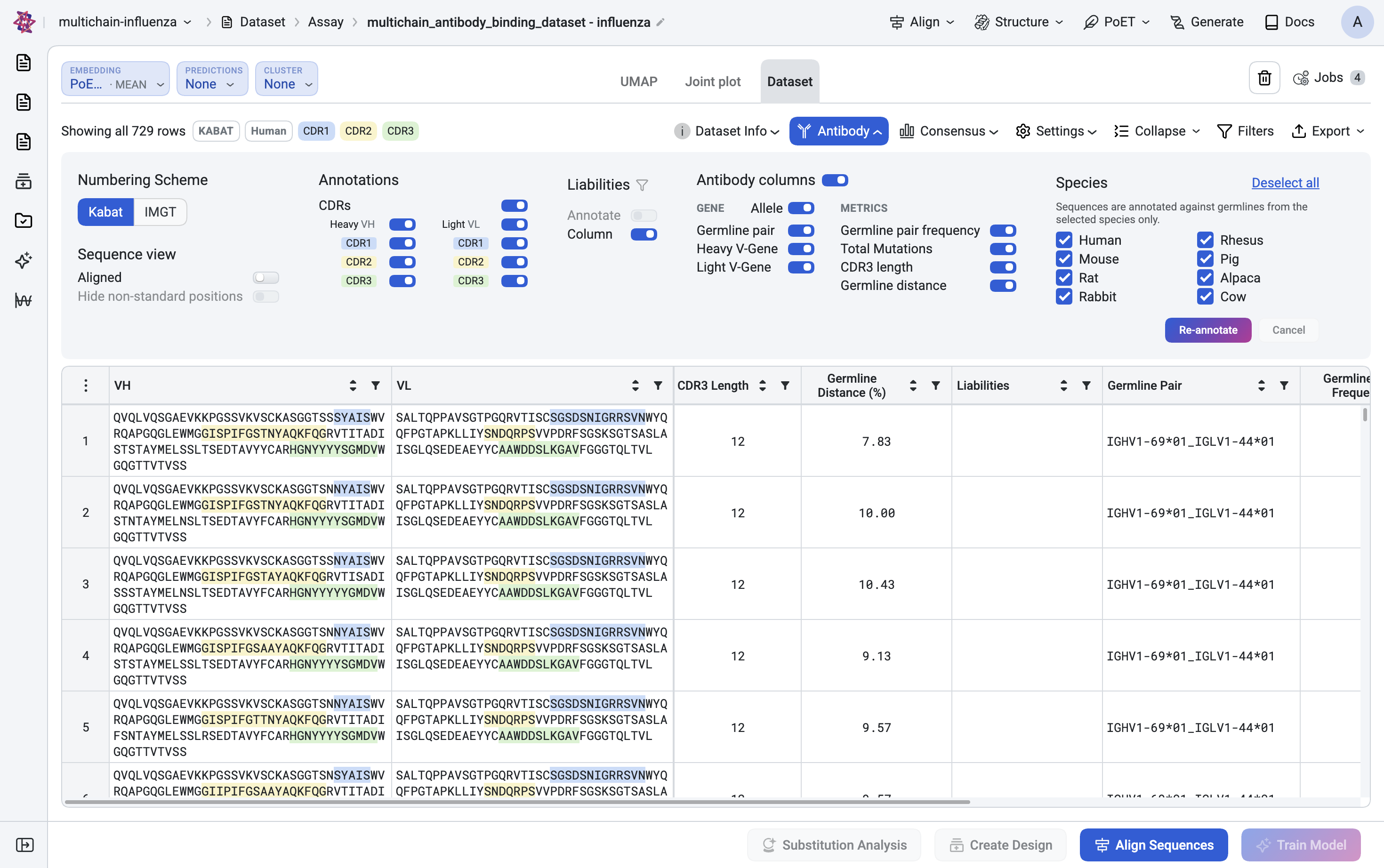Viewport: 1384px width, 868px height.
Task: Filter the Germline Pair column
Action: pos(1284,385)
